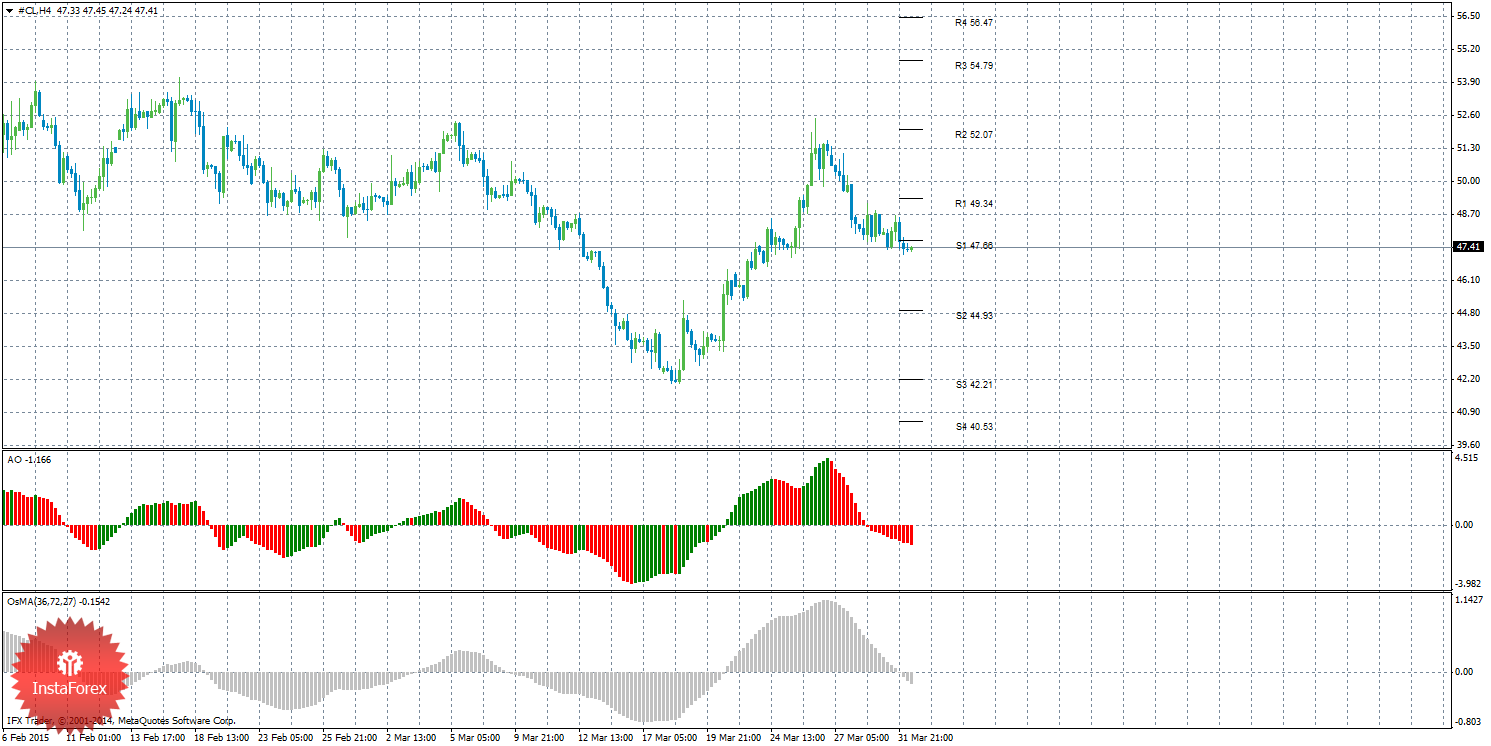Click the 24 Mar 13:00 time label
The width and height of the screenshot is (1491, 746).
point(798,739)
